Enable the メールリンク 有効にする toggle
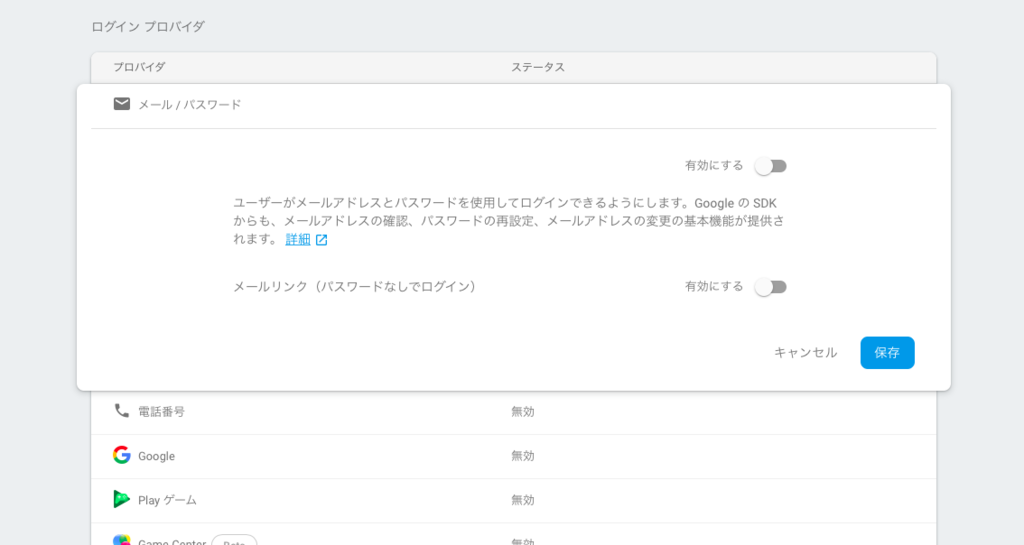Screen dimensions: 1024x545 (x=771, y=287)
